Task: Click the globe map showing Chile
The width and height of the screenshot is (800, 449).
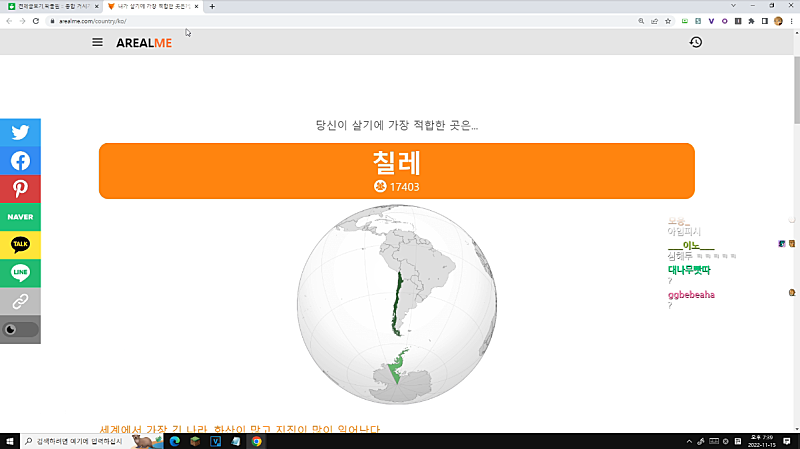Action: pyautogui.click(x=397, y=305)
